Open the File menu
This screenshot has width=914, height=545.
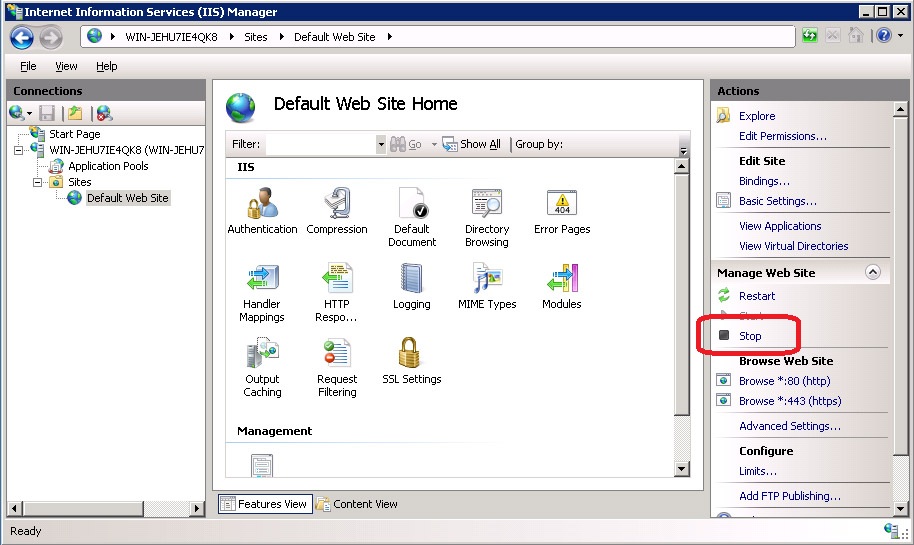click(28, 66)
